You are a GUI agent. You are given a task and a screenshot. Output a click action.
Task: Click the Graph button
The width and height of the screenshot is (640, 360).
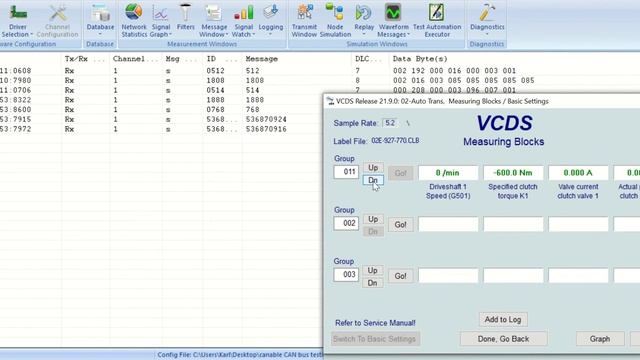coord(600,339)
